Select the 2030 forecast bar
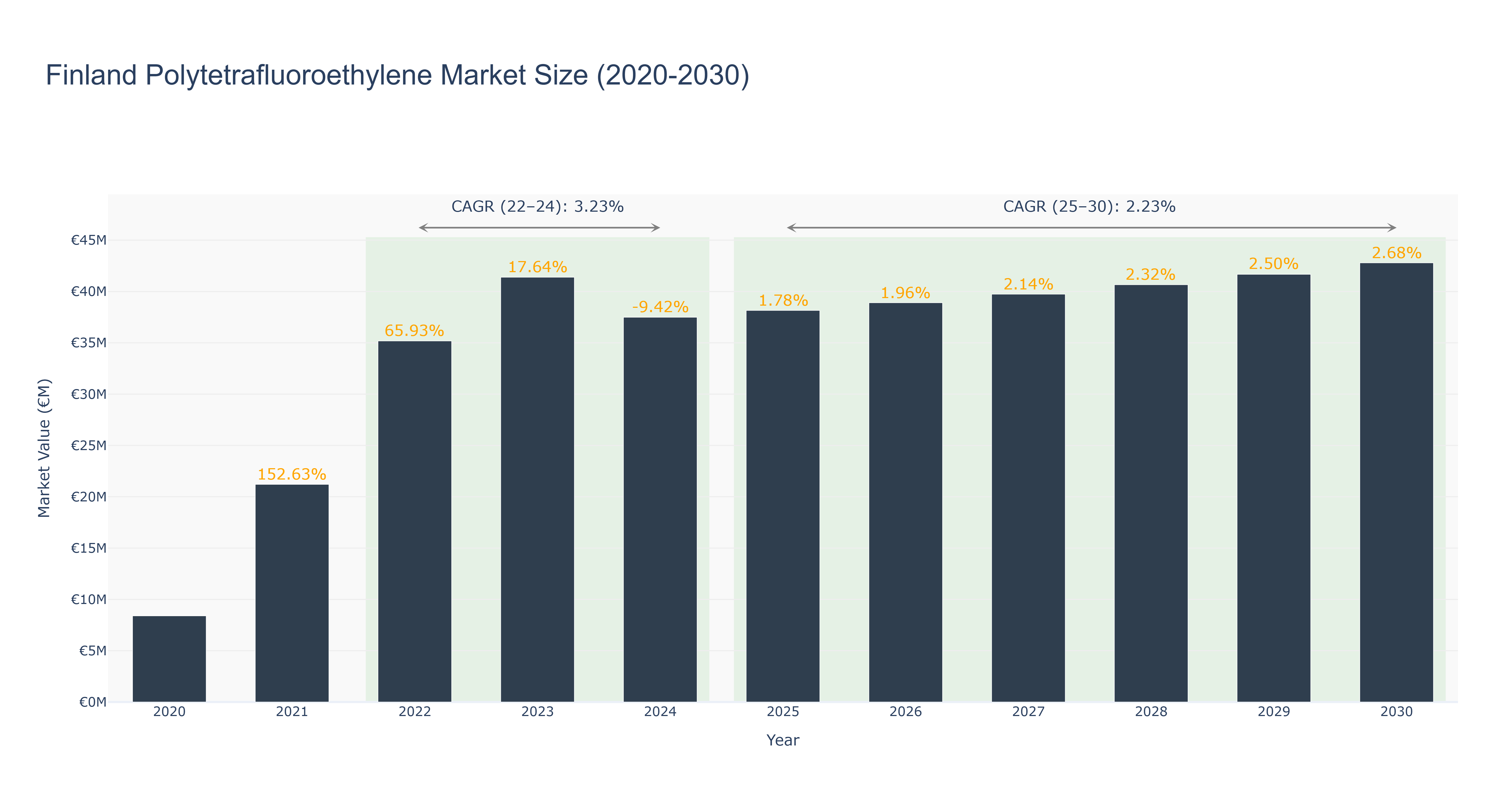1512x810 pixels. tap(1396, 482)
